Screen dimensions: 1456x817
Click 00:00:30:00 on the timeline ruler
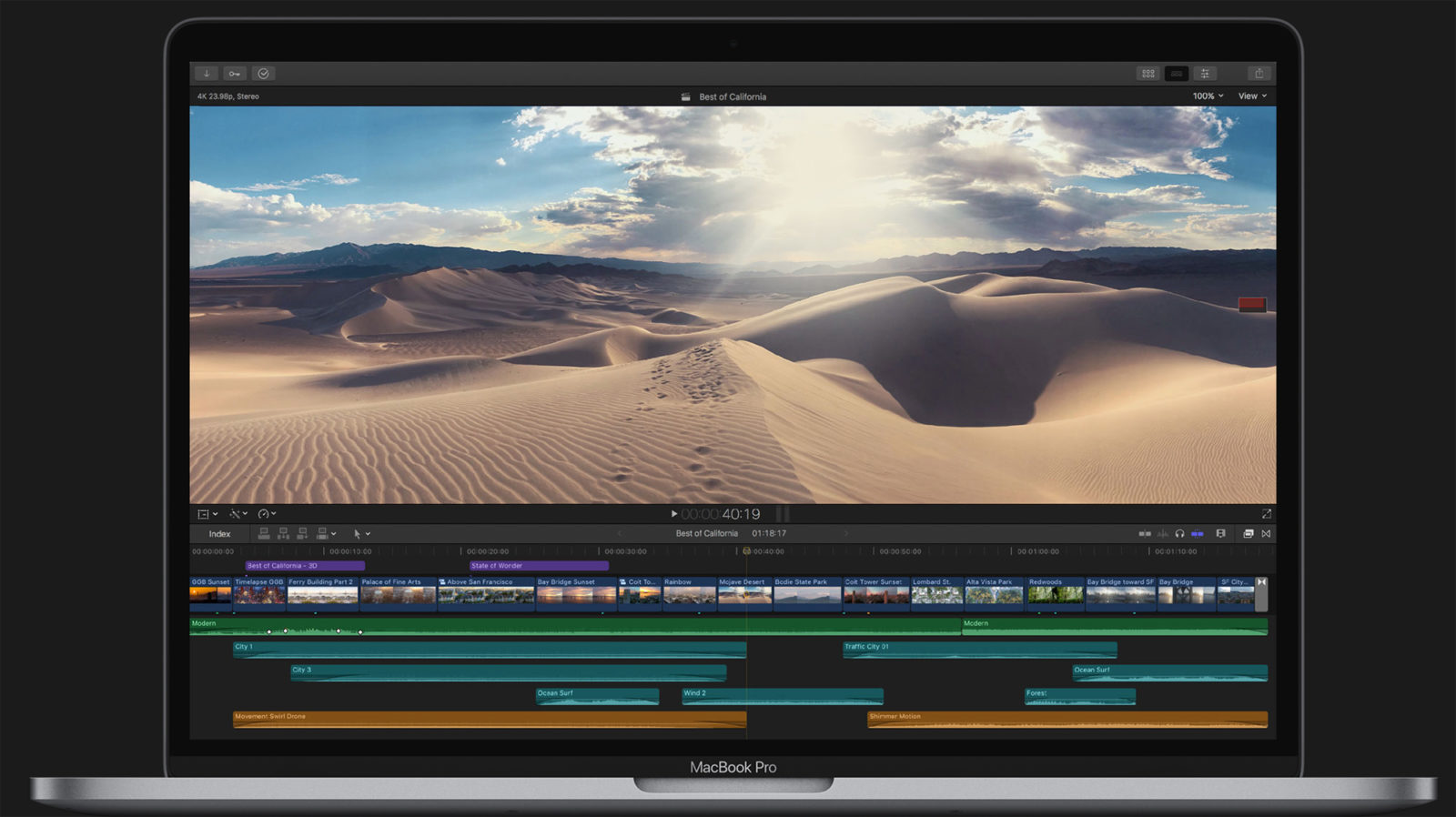625,551
